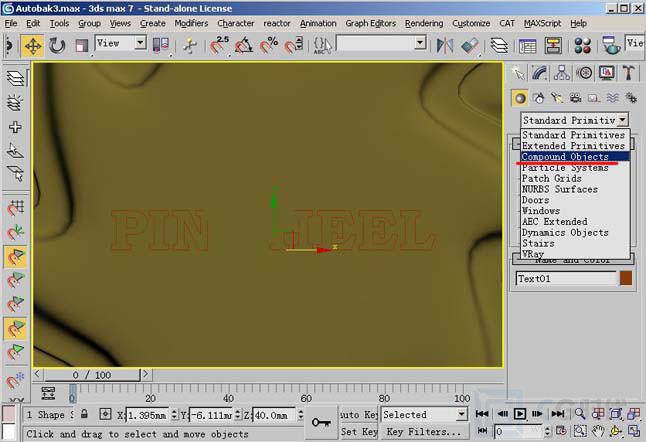Select the Geometry category button

520,98
